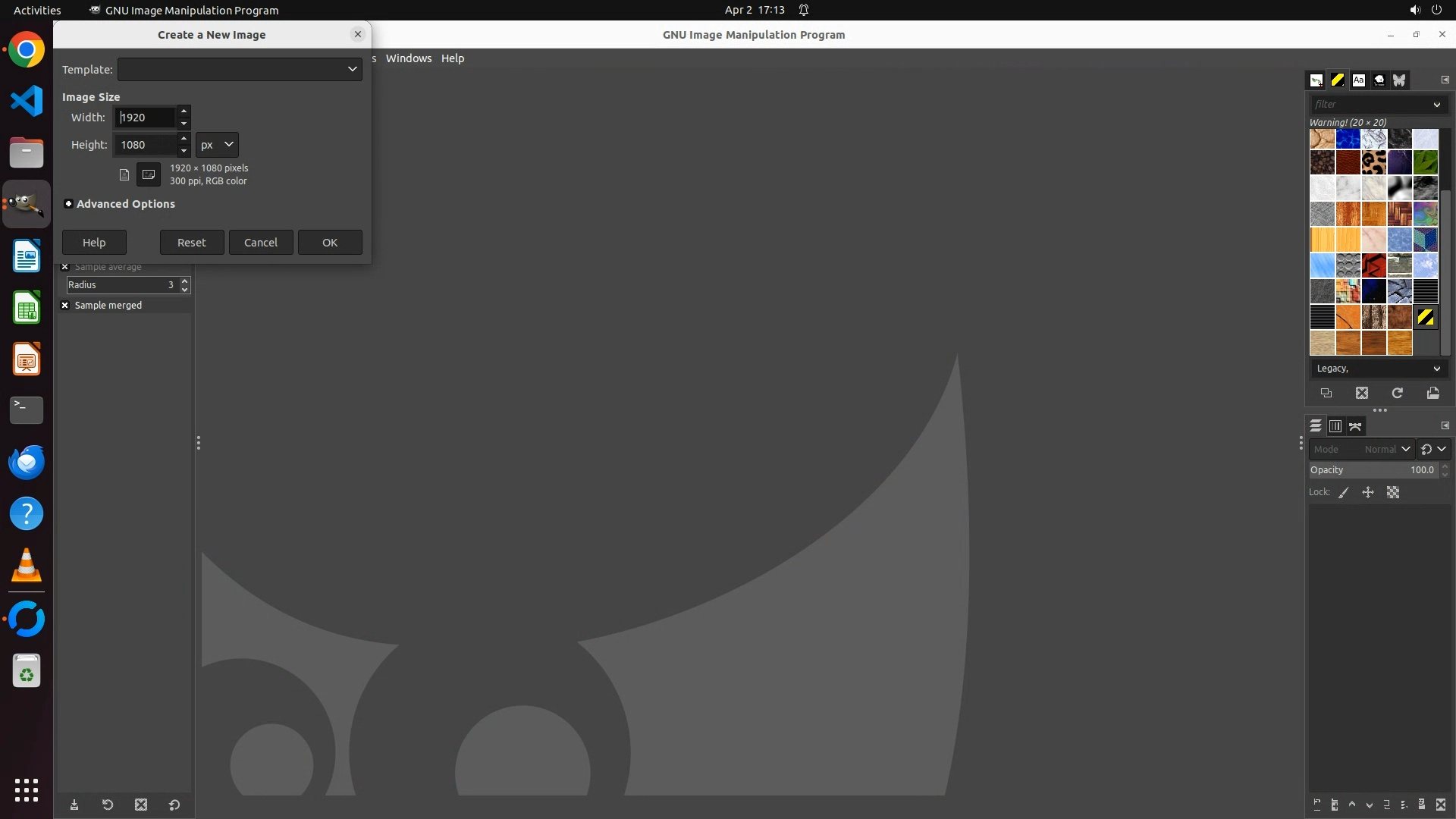Open the px unit dropdown

point(217,144)
